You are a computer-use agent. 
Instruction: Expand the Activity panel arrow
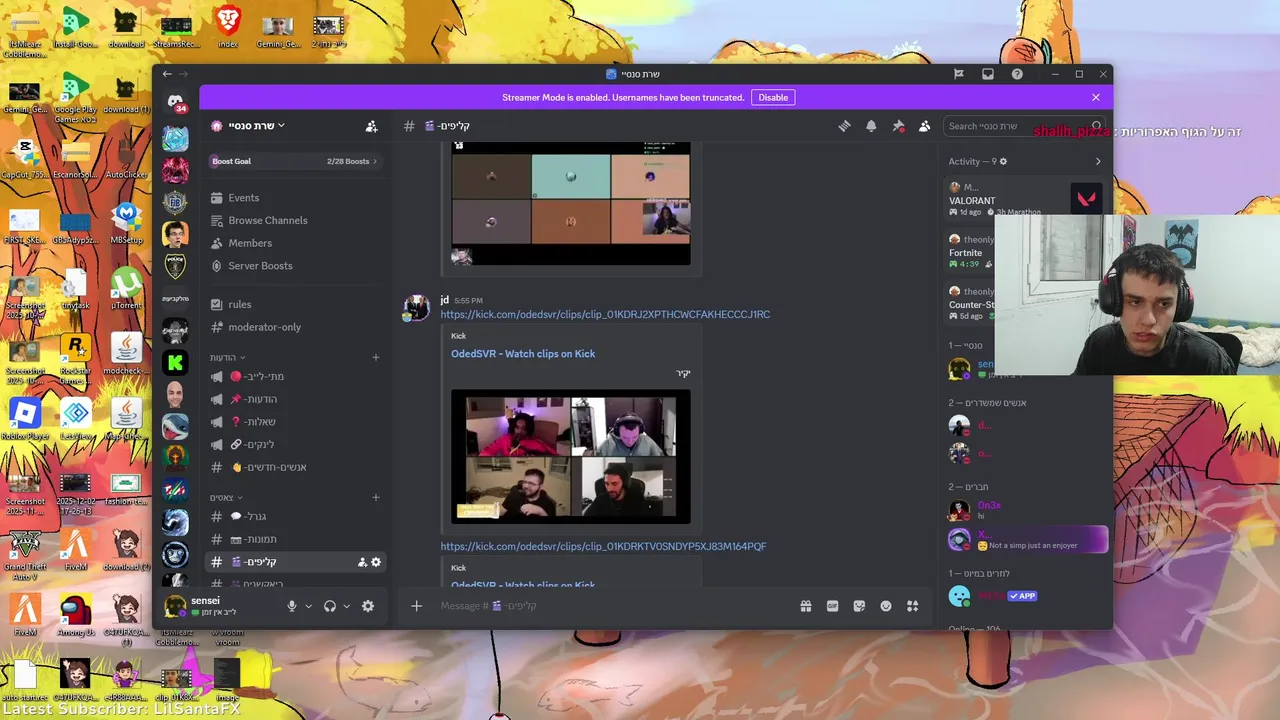(x=1098, y=161)
